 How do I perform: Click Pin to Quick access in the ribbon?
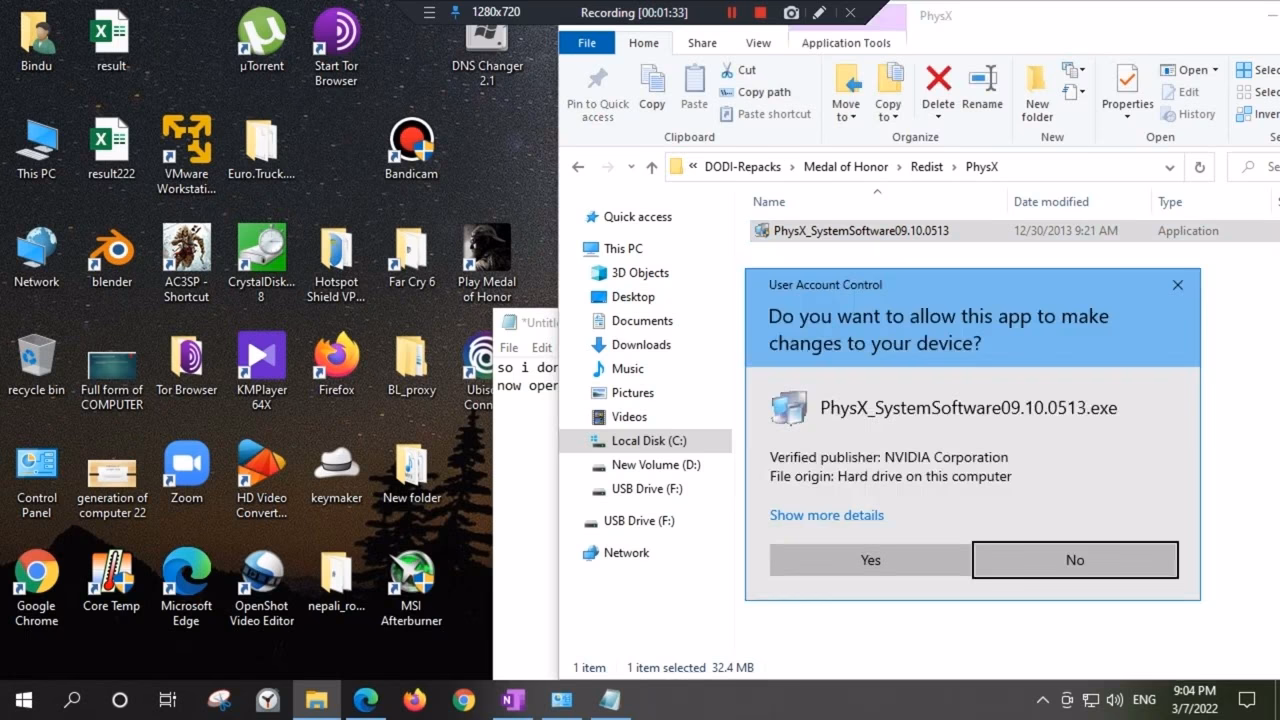[x=598, y=95]
